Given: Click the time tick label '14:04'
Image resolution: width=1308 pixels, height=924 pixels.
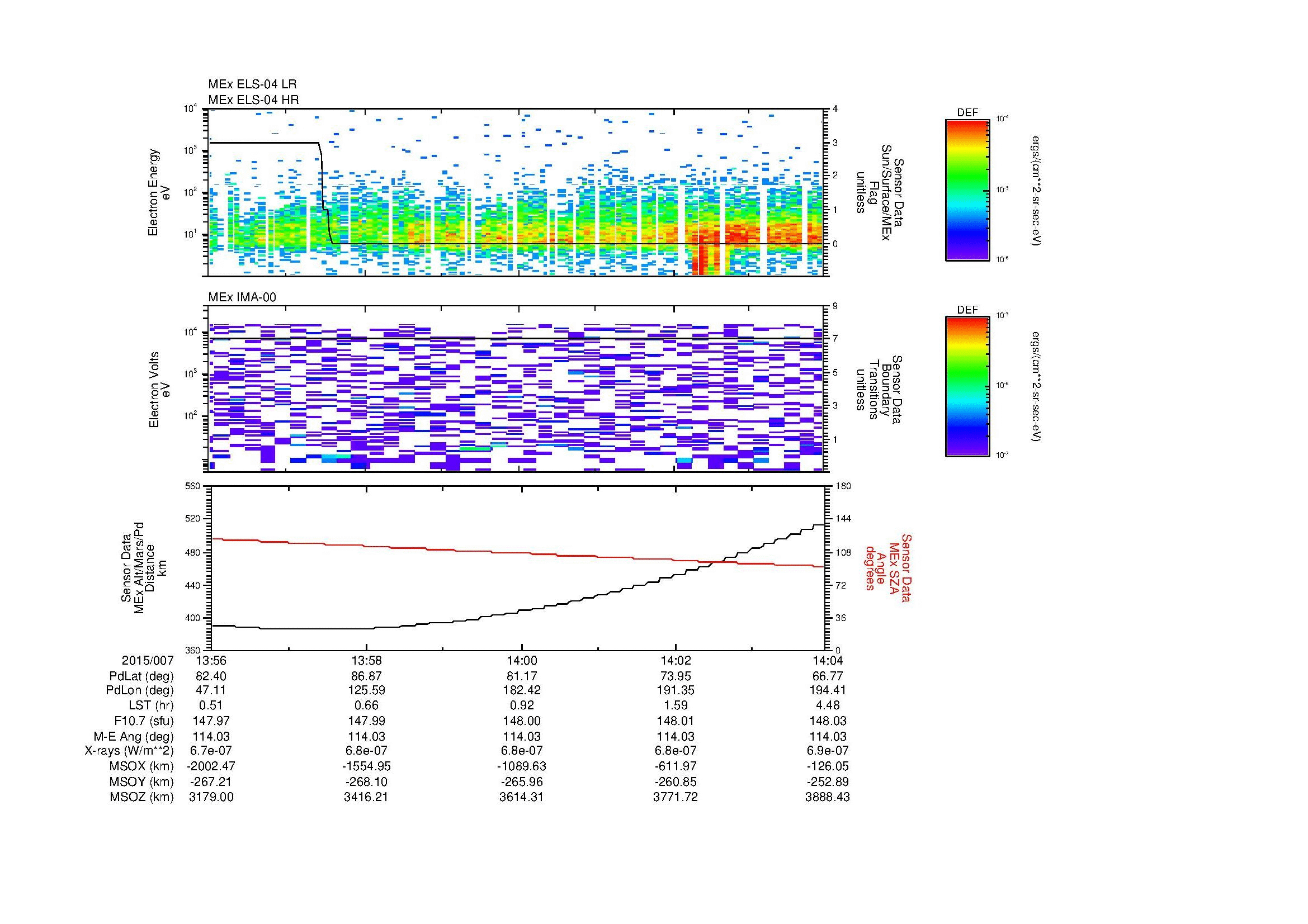Looking at the screenshot, I should click(x=827, y=660).
